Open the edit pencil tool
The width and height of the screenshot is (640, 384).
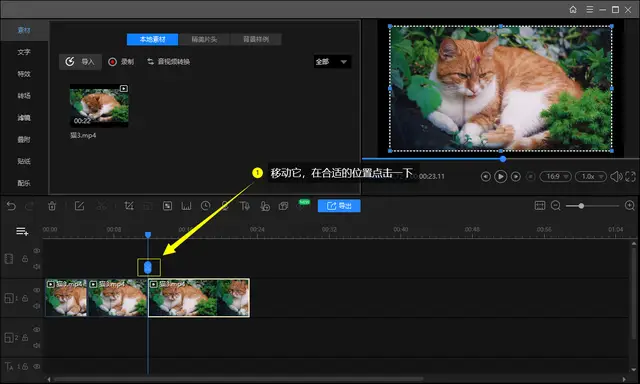(x=79, y=206)
